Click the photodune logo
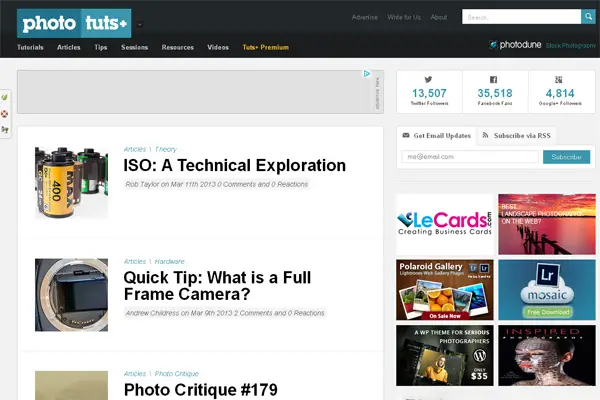 (x=515, y=45)
